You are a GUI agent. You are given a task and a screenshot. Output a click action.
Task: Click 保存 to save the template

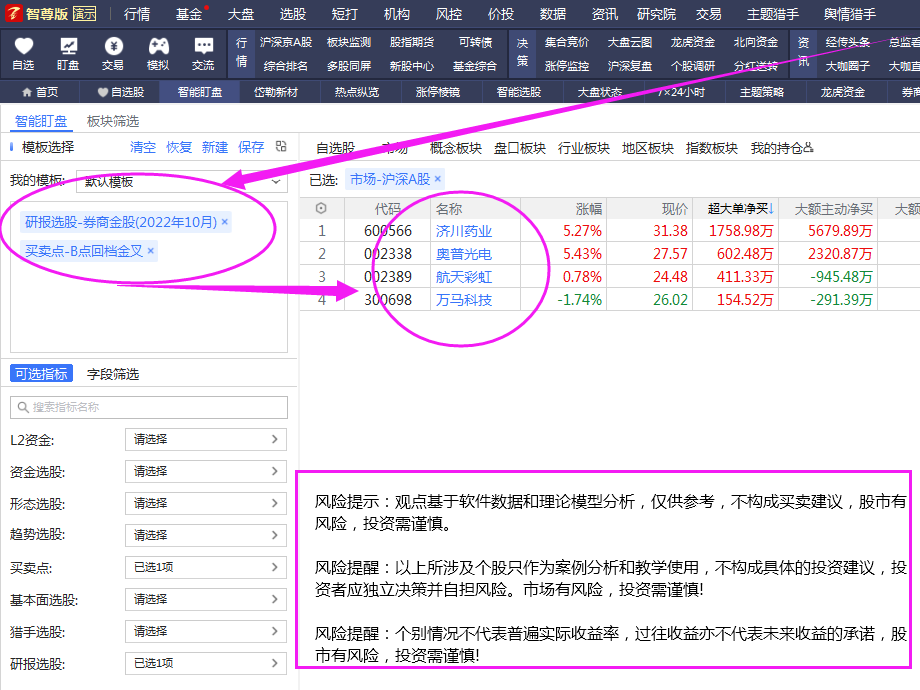pos(251,147)
